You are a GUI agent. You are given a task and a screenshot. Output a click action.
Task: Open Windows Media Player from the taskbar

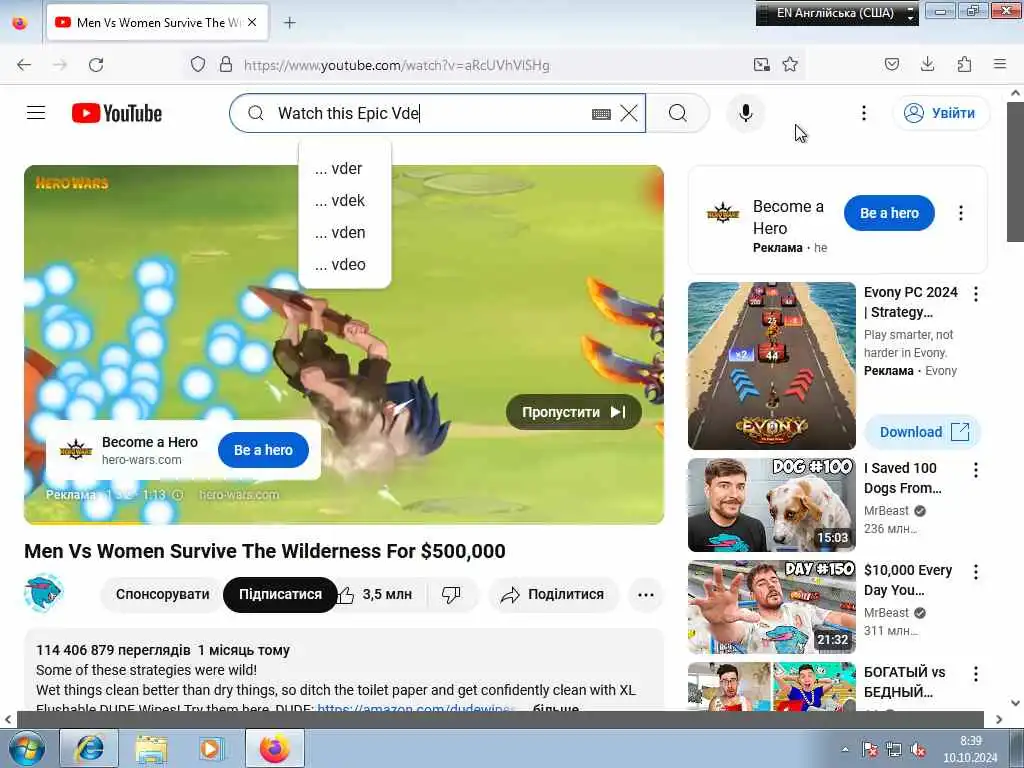(212, 748)
